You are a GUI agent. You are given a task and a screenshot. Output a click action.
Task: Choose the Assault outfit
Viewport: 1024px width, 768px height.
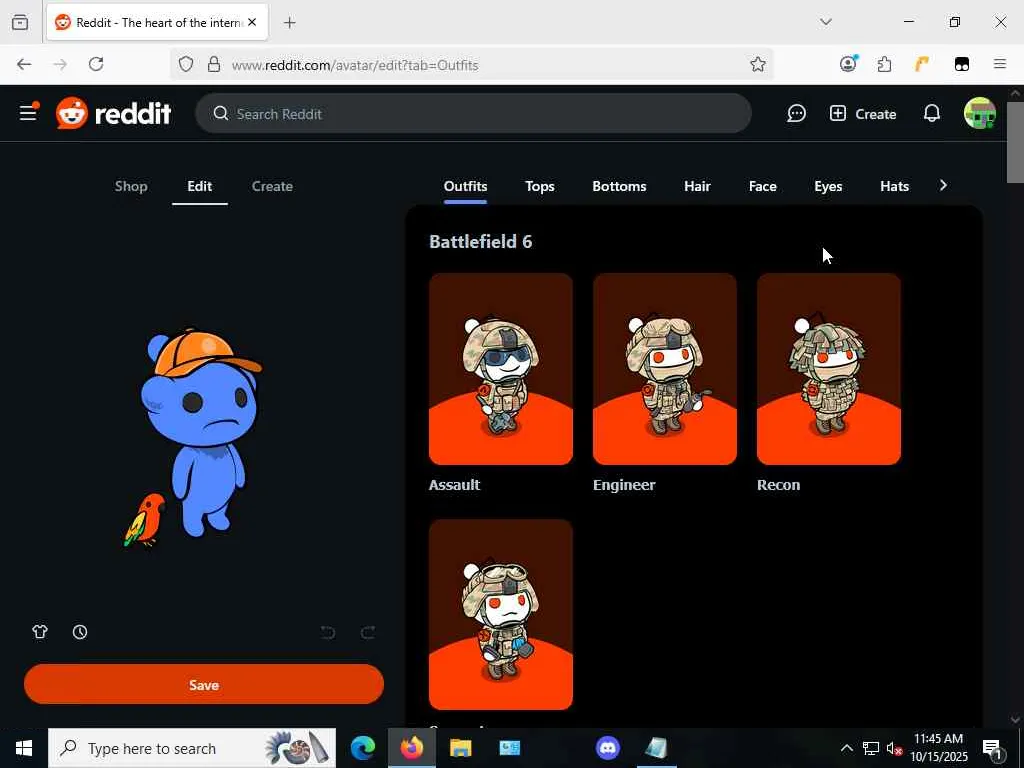pyautogui.click(x=501, y=369)
